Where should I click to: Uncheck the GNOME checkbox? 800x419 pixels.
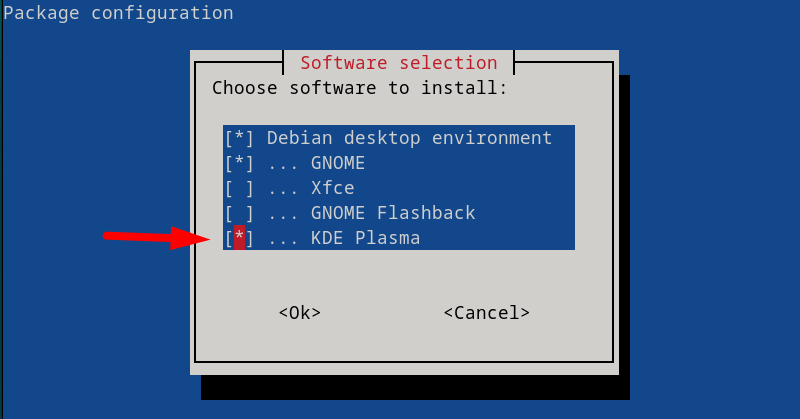click(239, 163)
